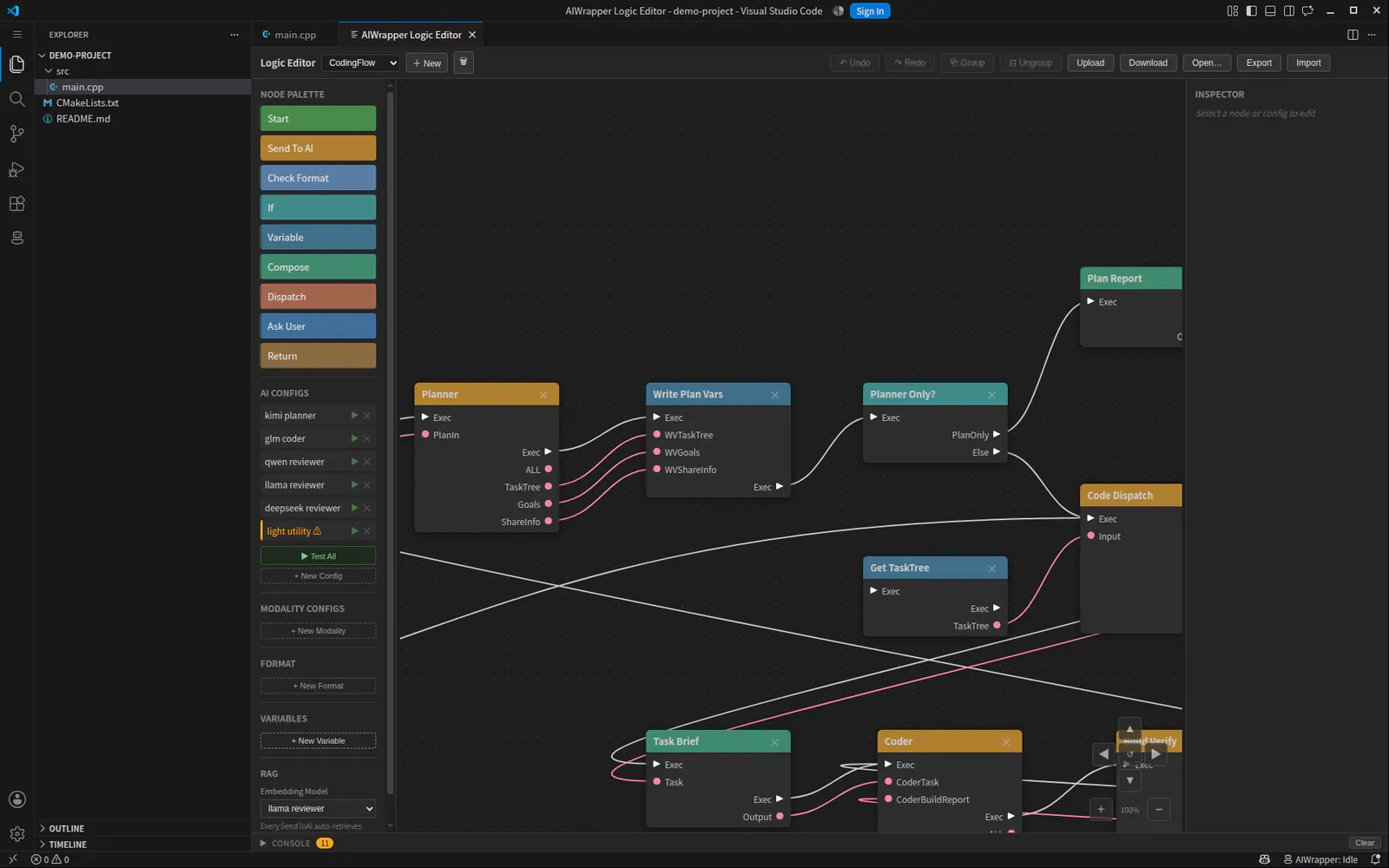Click the Export button
Image resolution: width=1389 pixels, height=868 pixels.
coord(1259,62)
